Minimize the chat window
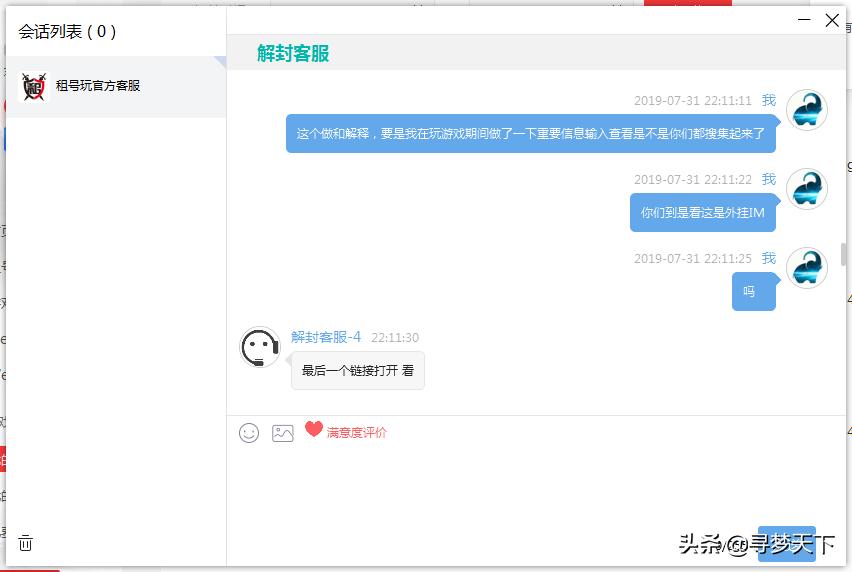This screenshot has height=572, width=852. (x=804, y=20)
